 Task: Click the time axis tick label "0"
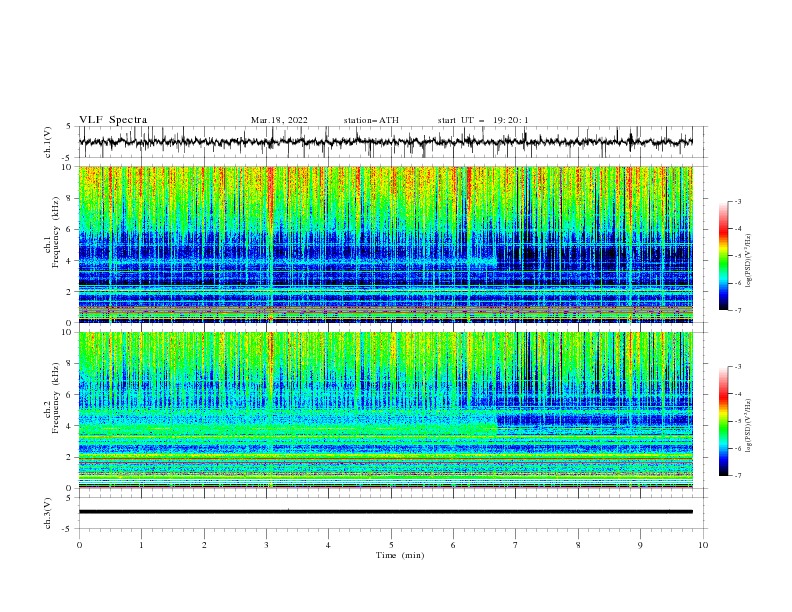click(x=79, y=545)
